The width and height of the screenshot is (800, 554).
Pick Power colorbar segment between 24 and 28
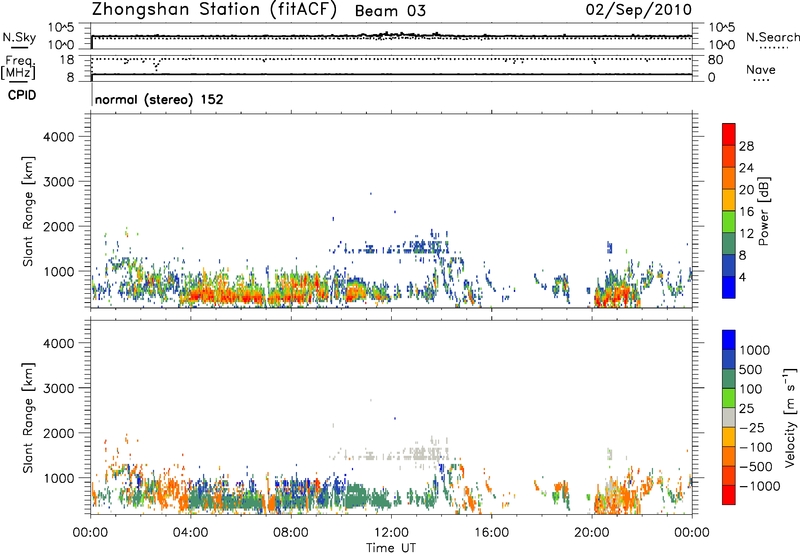point(729,156)
